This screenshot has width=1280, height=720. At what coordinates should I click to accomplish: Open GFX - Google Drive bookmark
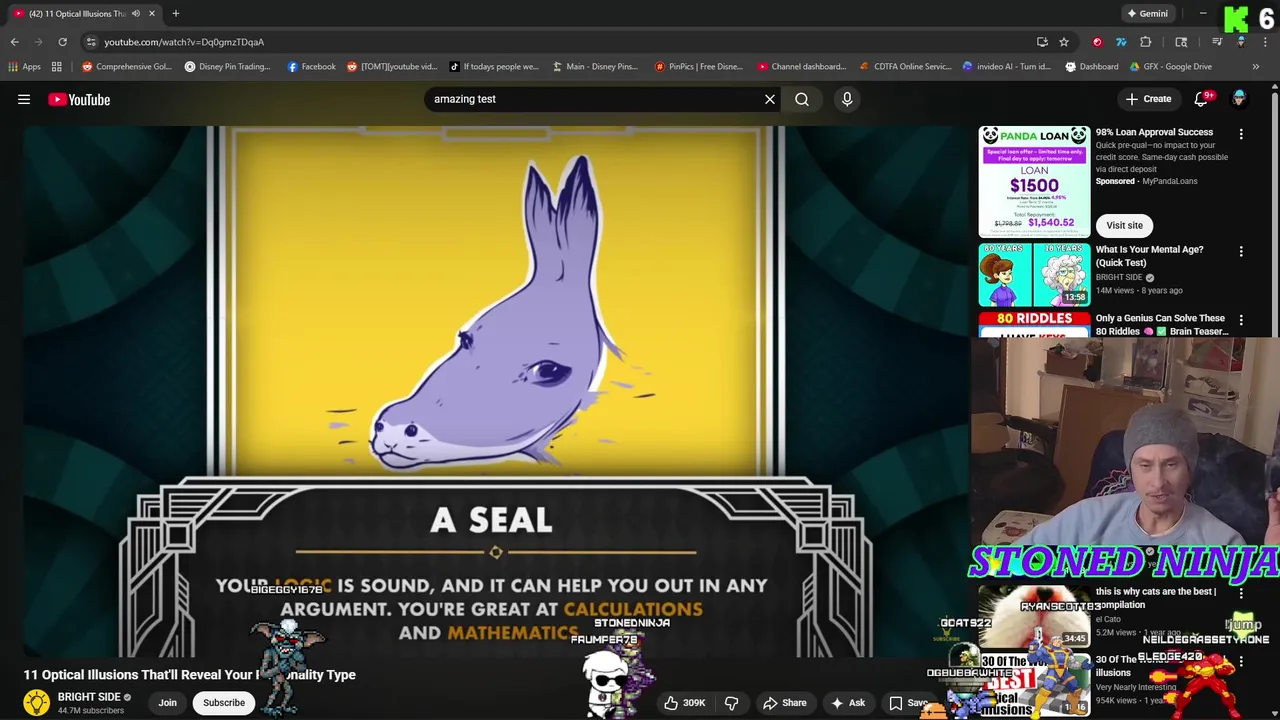[x=1169, y=67]
